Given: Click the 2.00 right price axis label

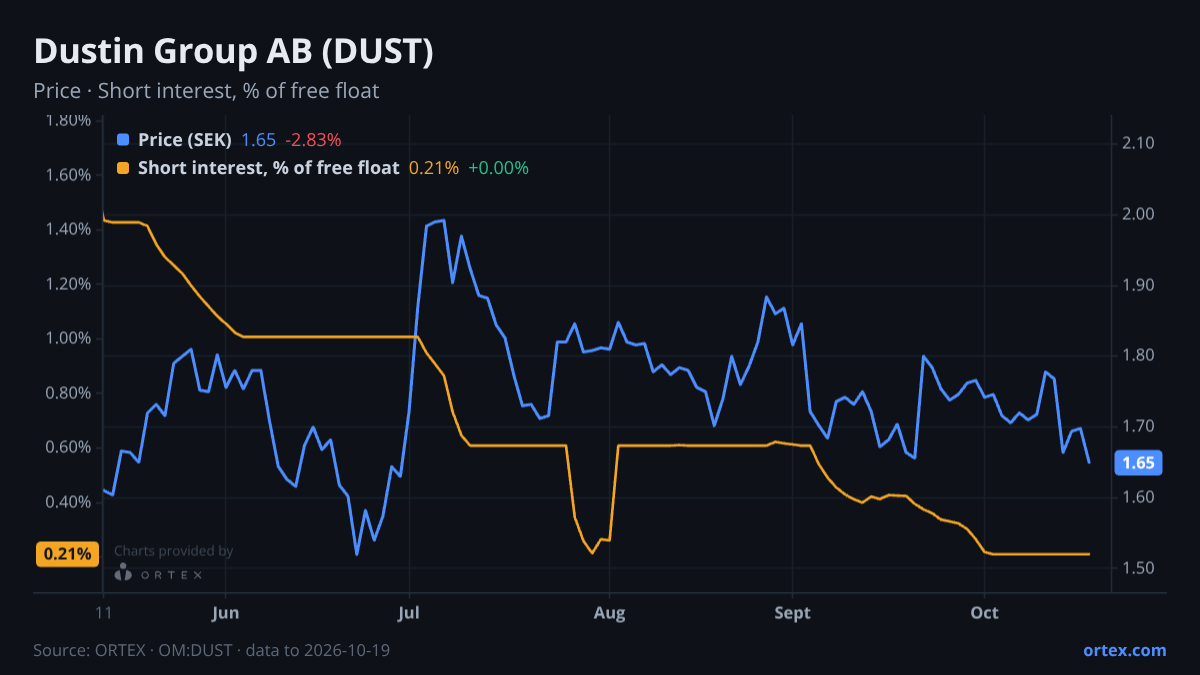Looking at the screenshot, I should tap(1138, 214).
